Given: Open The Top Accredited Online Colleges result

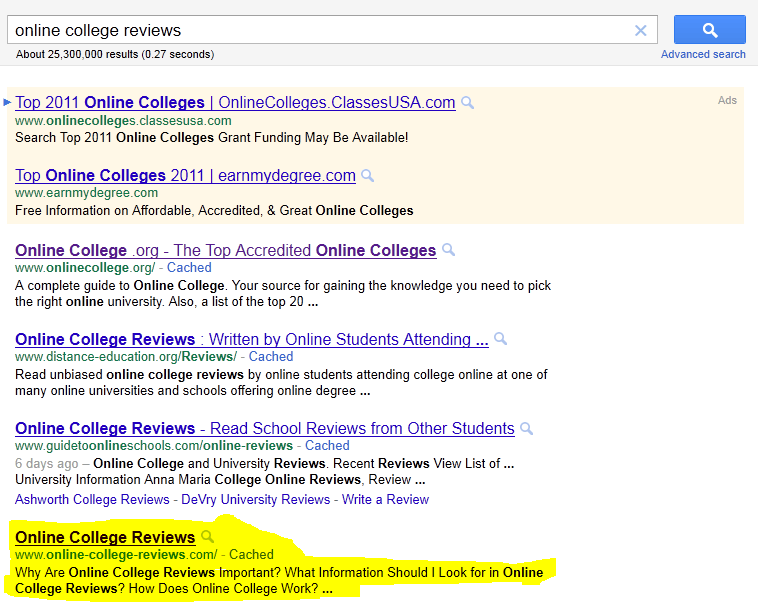Looking at the screenshot, I should pyautogui.click(x=226, y=250).
